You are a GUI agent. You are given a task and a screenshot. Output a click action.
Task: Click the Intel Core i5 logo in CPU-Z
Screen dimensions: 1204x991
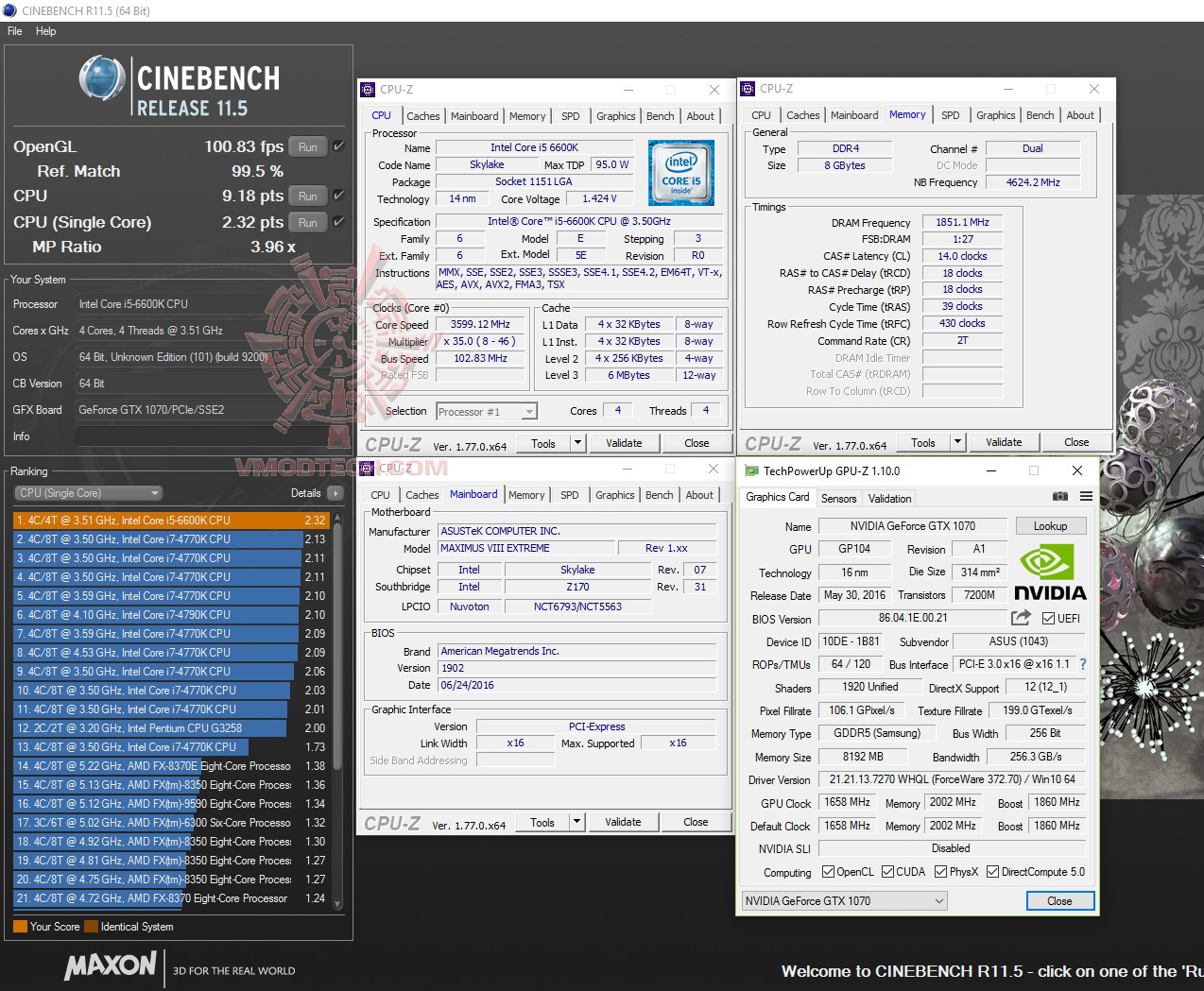pyautogui.click(x=681, y=173)
